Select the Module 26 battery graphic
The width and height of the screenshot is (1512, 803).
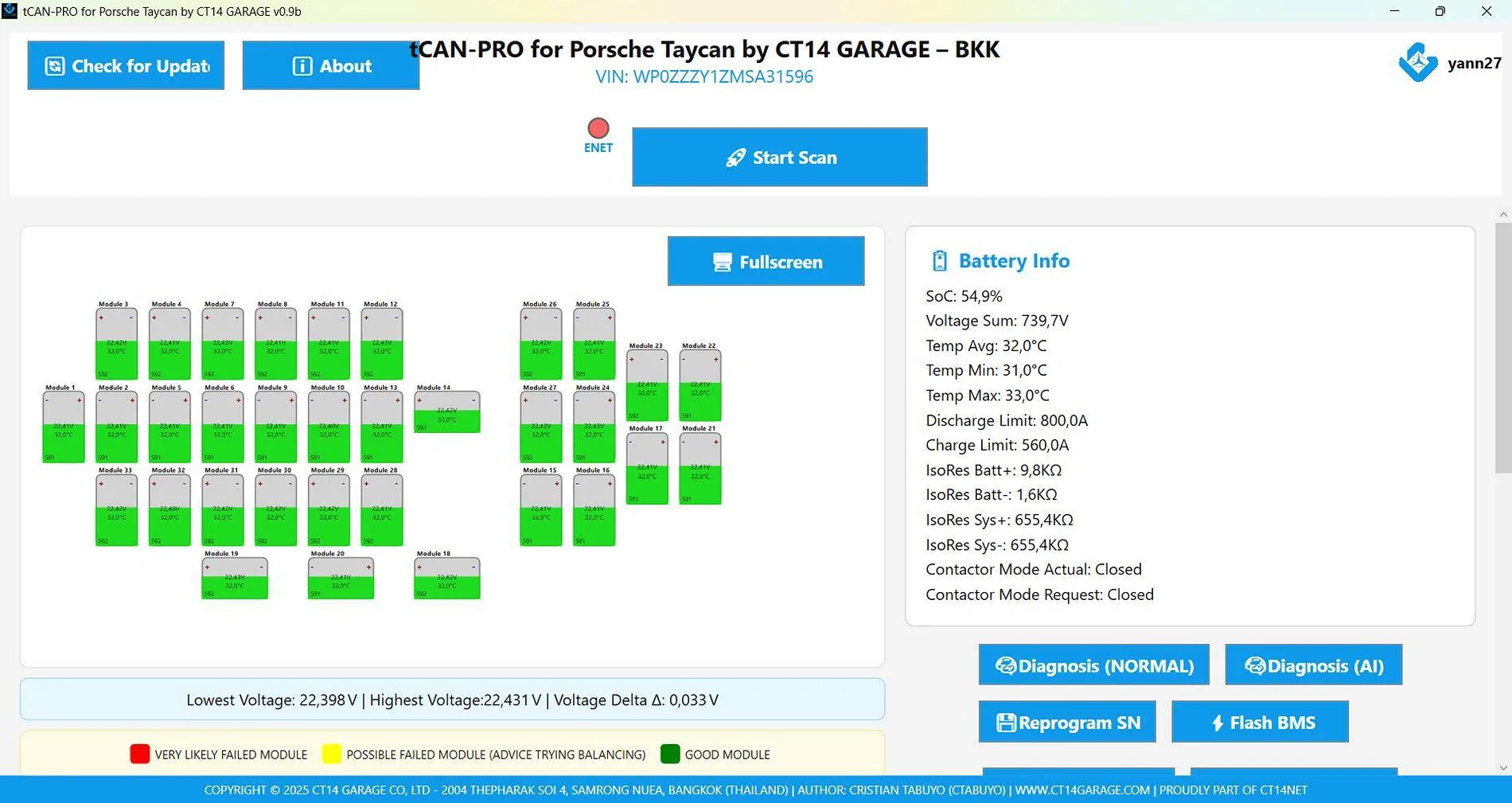click(541, 344)
